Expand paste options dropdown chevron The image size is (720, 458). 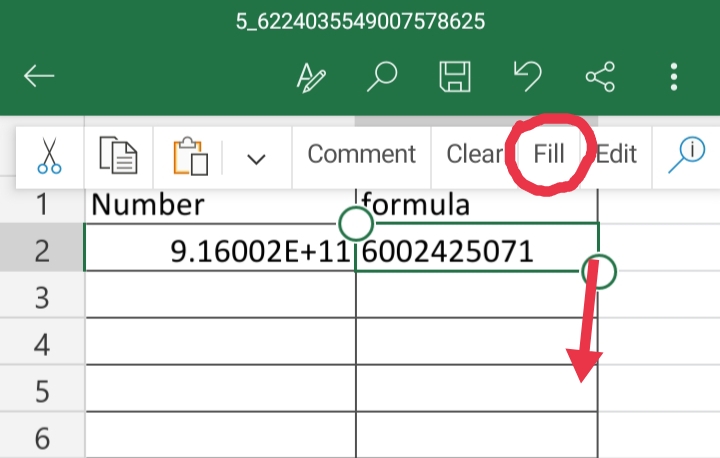pos(256,159)
